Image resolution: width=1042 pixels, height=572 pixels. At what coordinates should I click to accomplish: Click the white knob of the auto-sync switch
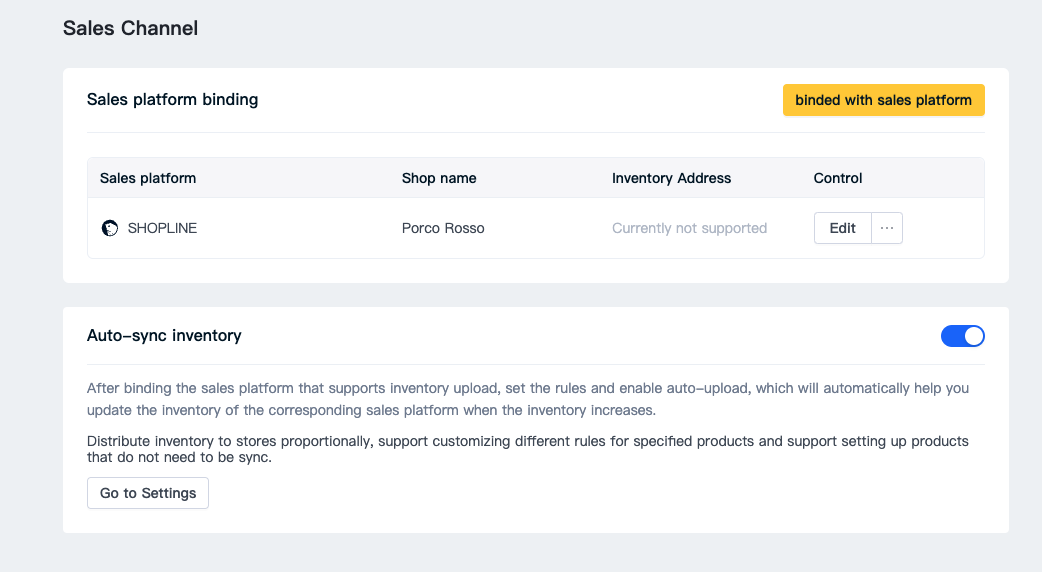coord(974,336)
